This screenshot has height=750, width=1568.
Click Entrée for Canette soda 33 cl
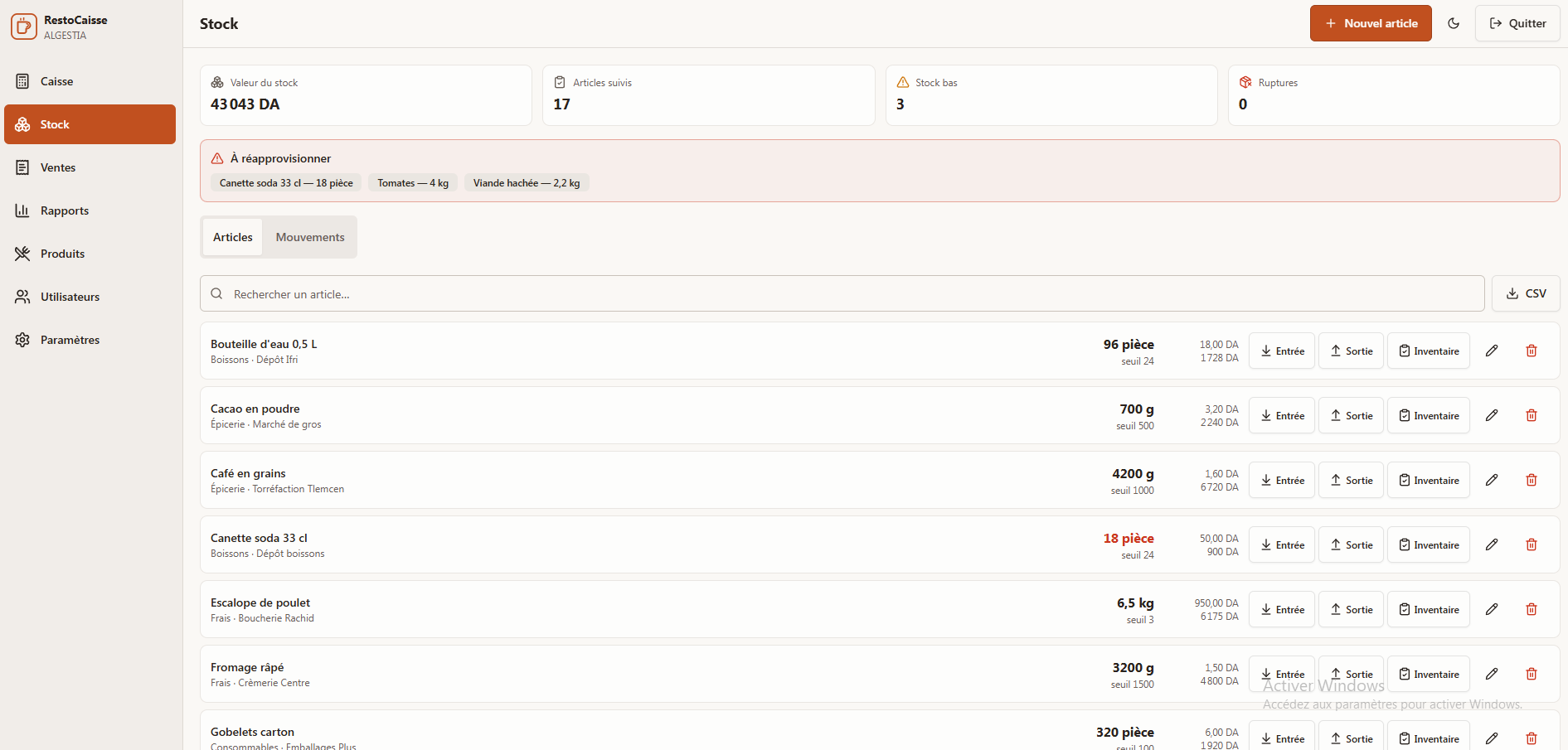pyautogui.click(x=1282, y=544)
